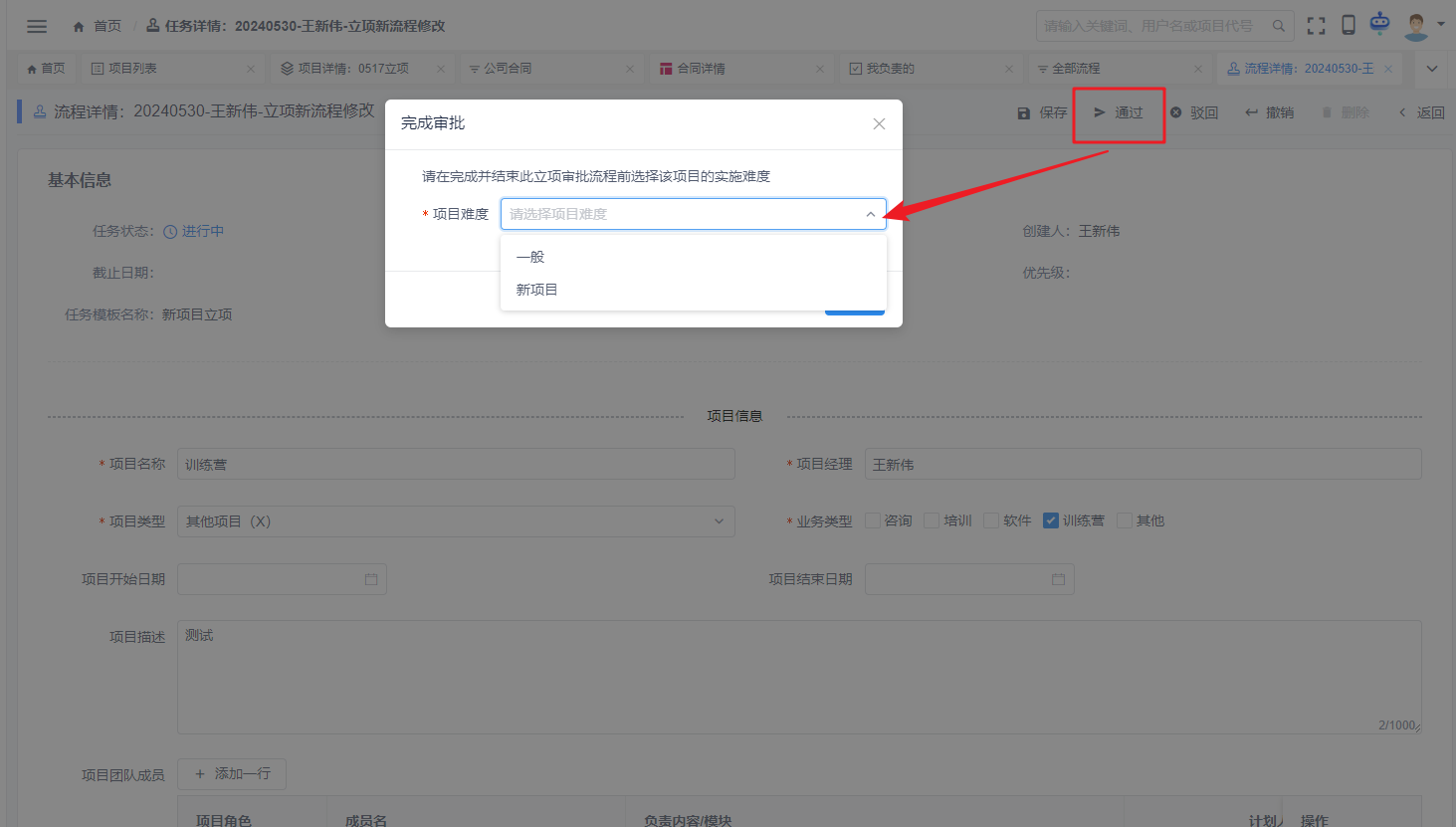The width and height of the screenshot is (1456, 827).
Task: Click calendar icon in 项目结束日期 field
Action: [1058, 579]
